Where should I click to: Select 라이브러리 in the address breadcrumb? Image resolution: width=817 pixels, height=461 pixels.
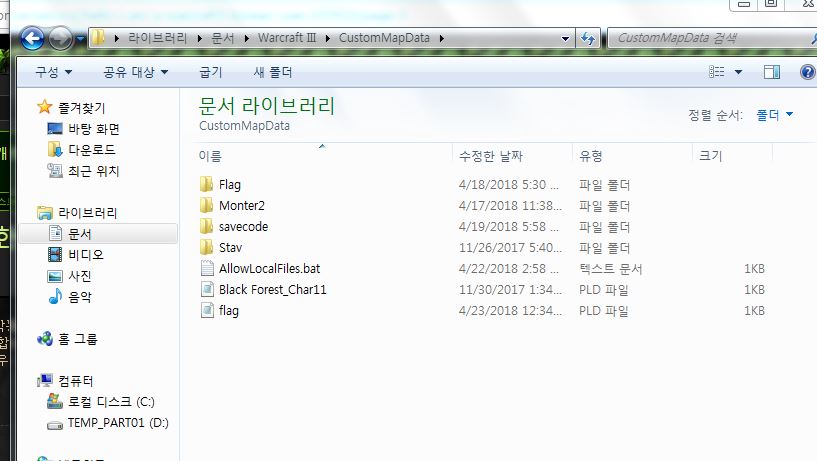click(157, 38)
